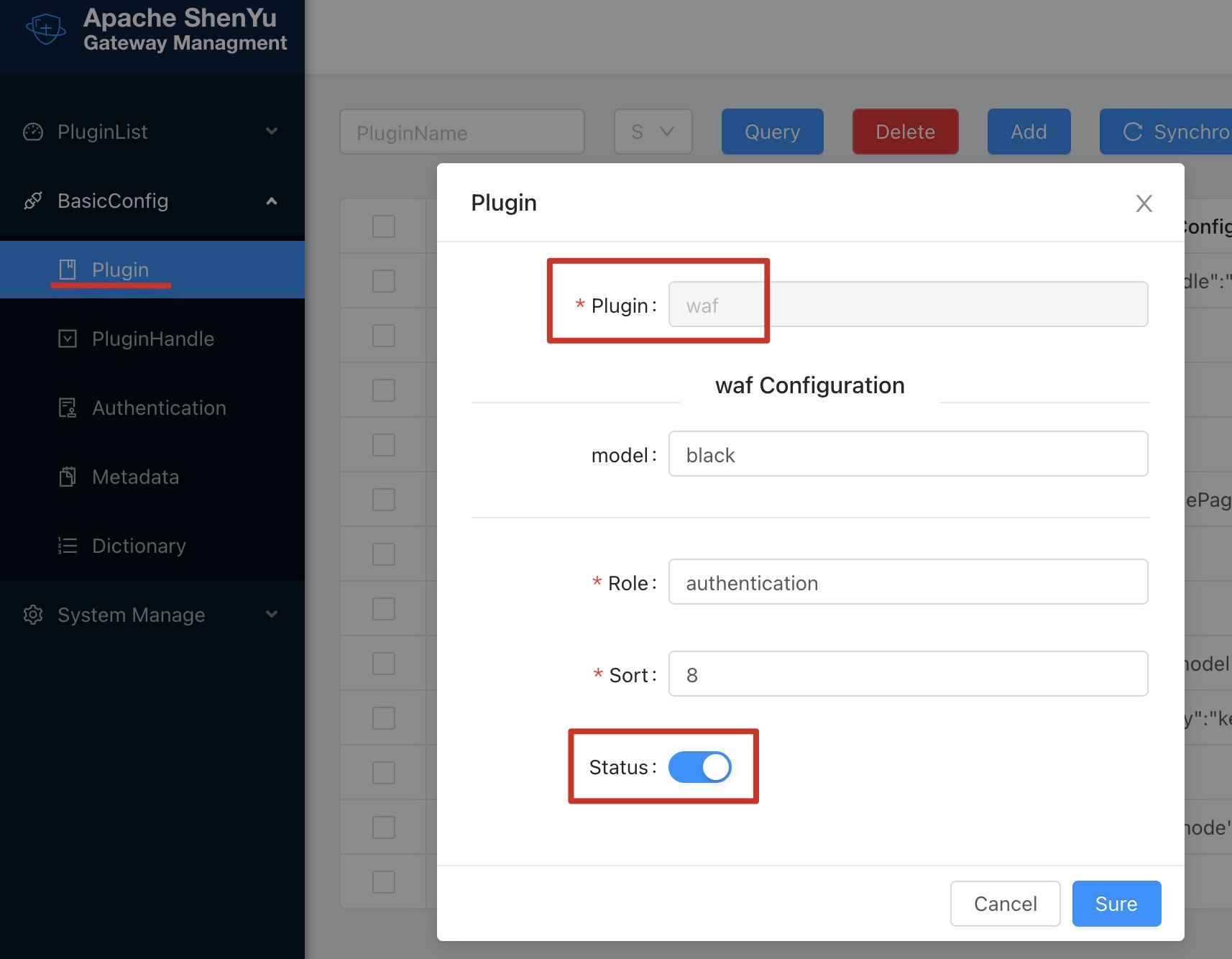The image size is (1232, 959).
Task: Click the PluginList dashboard icon
Action: point(33,132)
